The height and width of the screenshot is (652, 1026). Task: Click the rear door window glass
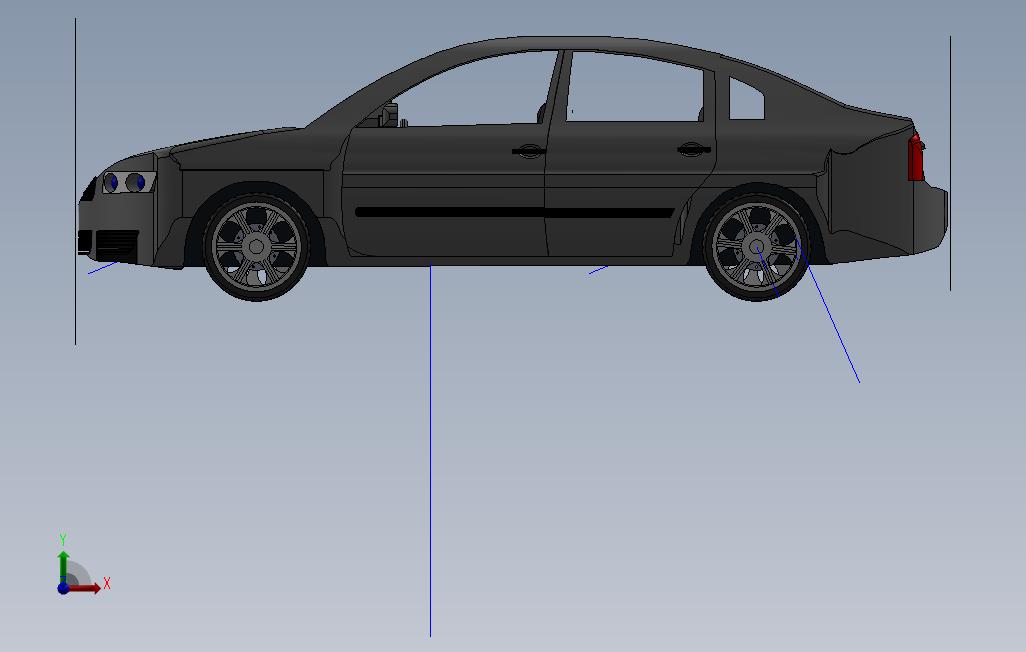[x=635, y=88]
